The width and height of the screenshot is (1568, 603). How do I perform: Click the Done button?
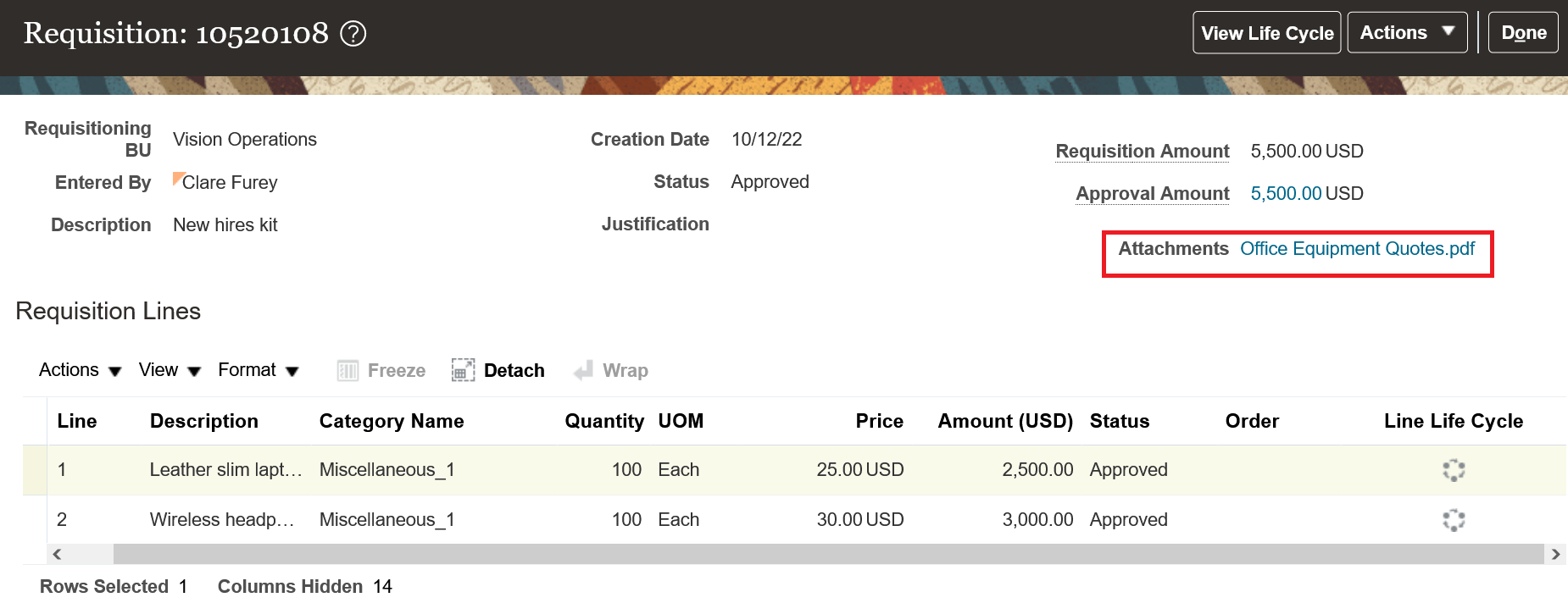[1522, 33]
